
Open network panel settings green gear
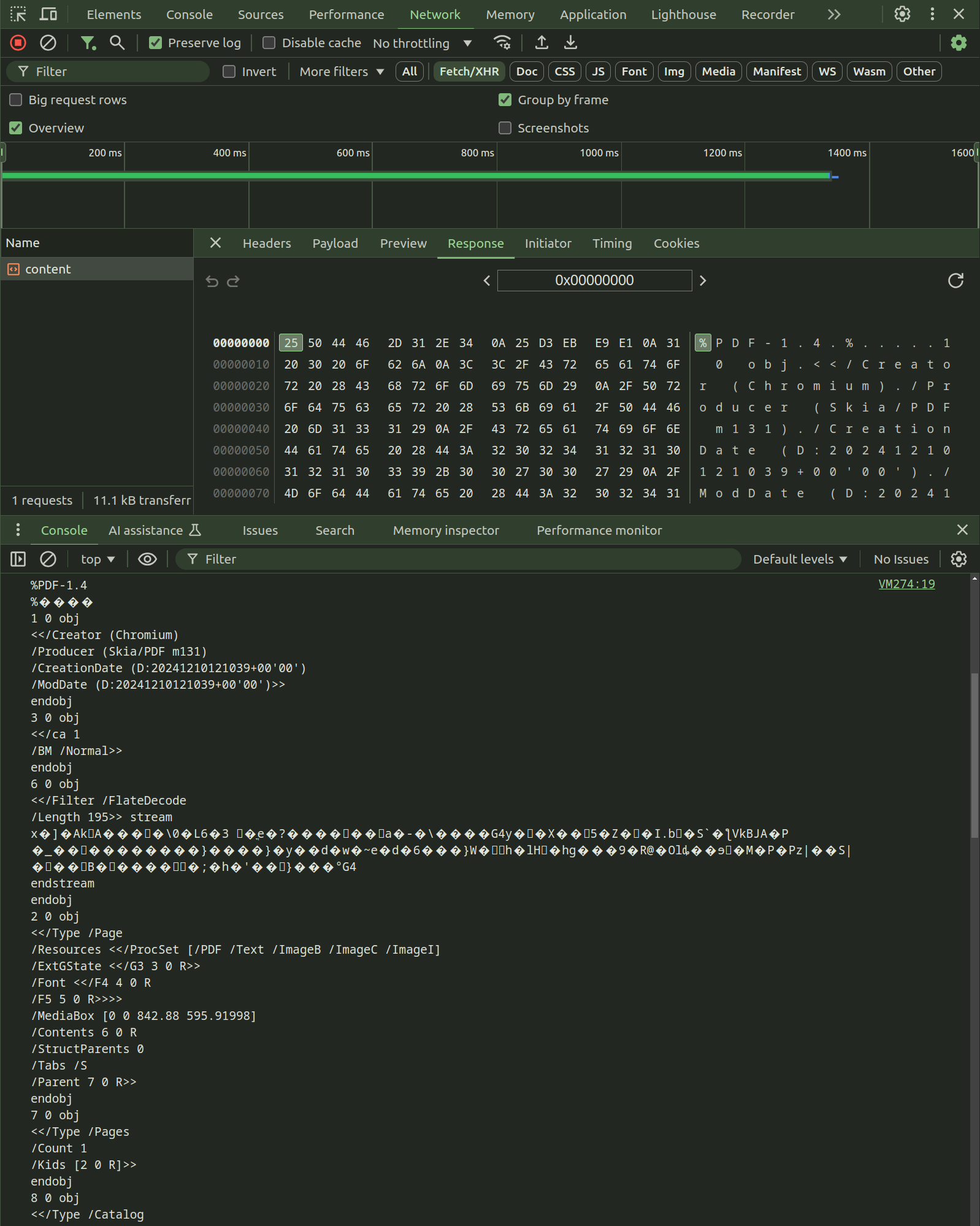(959, 43)
